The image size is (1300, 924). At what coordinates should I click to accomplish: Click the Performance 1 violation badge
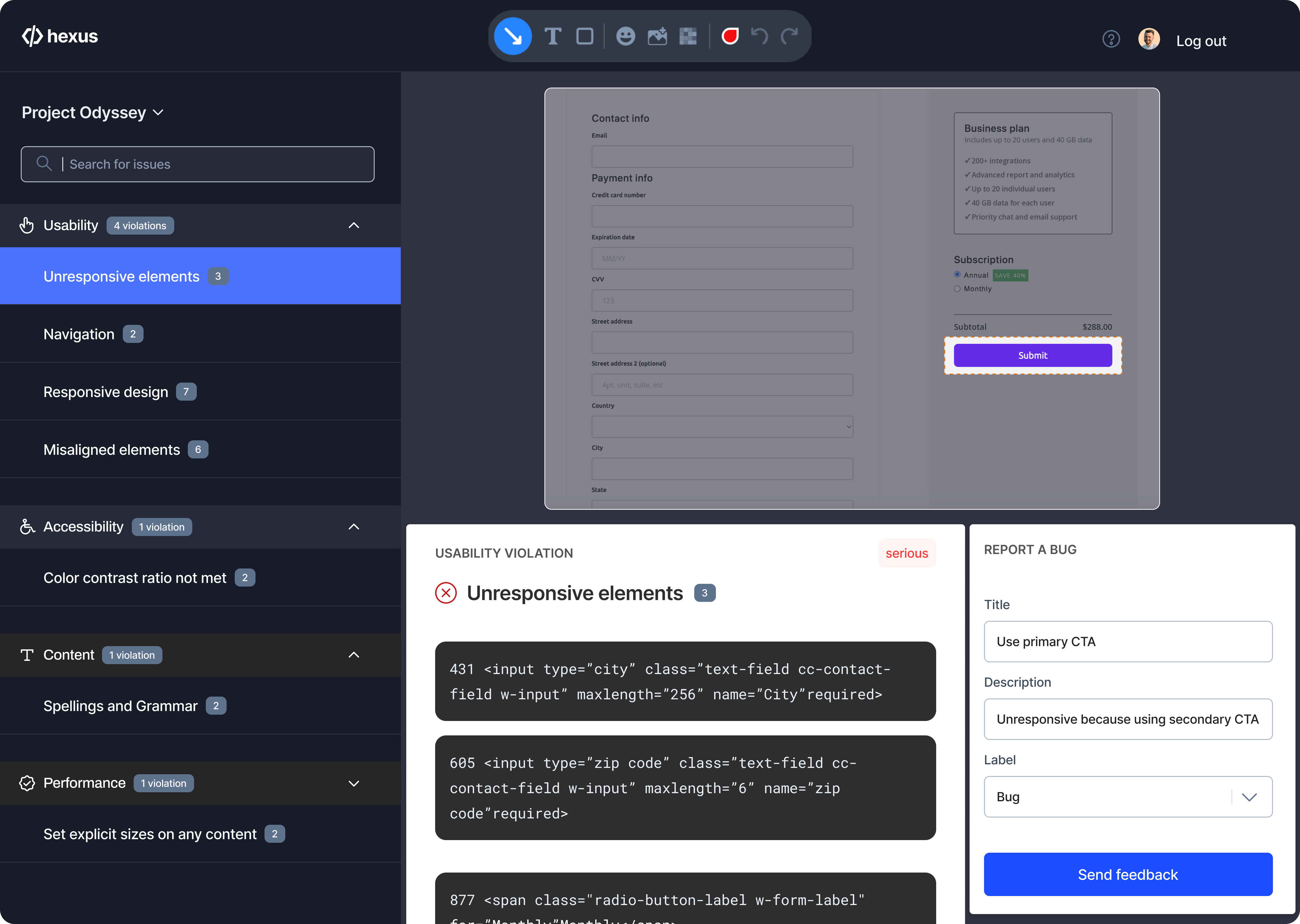163,784
